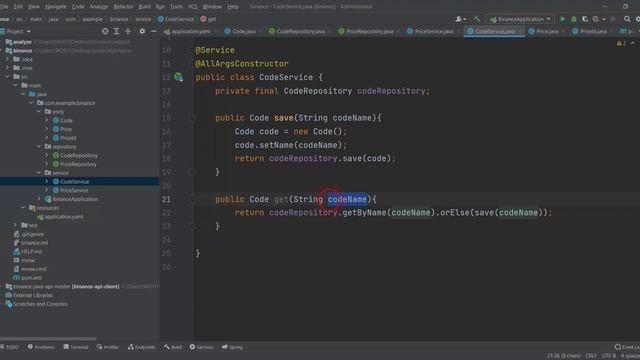
Task: Click the Build project hammer icon
Action: (x=477, y=19)
